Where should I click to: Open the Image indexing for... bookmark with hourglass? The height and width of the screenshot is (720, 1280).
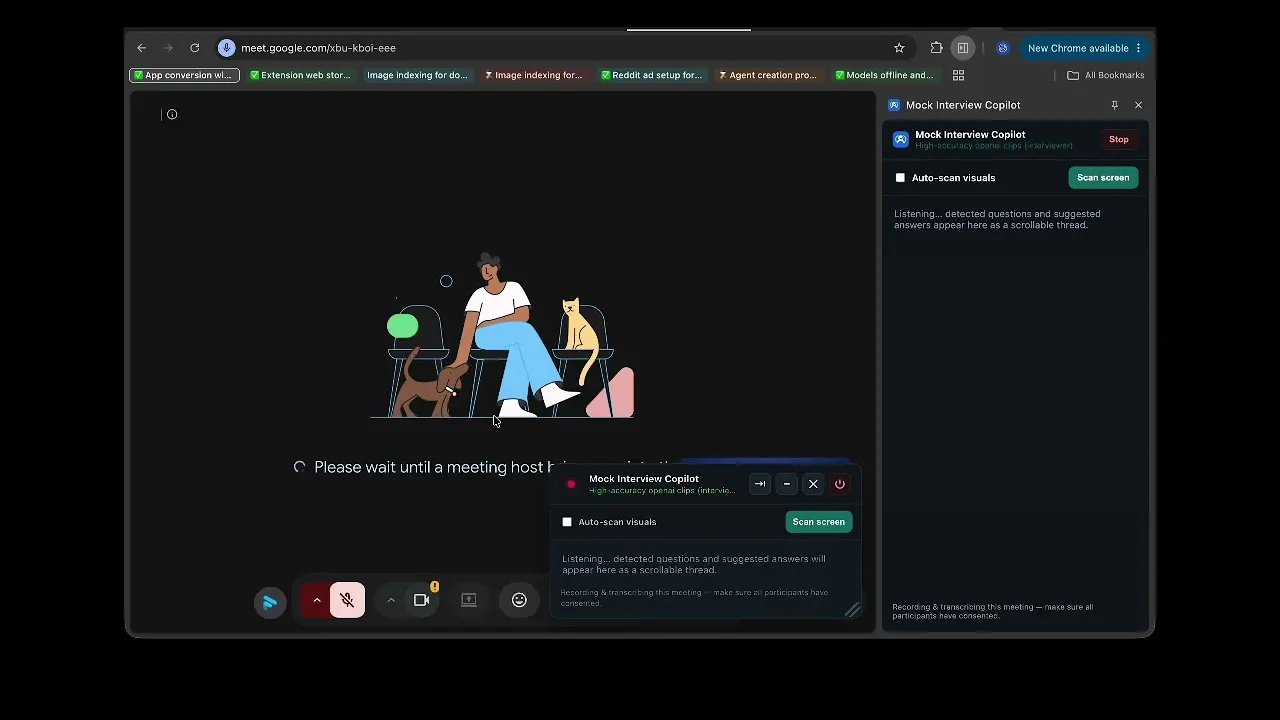click(x=533, y=75)
